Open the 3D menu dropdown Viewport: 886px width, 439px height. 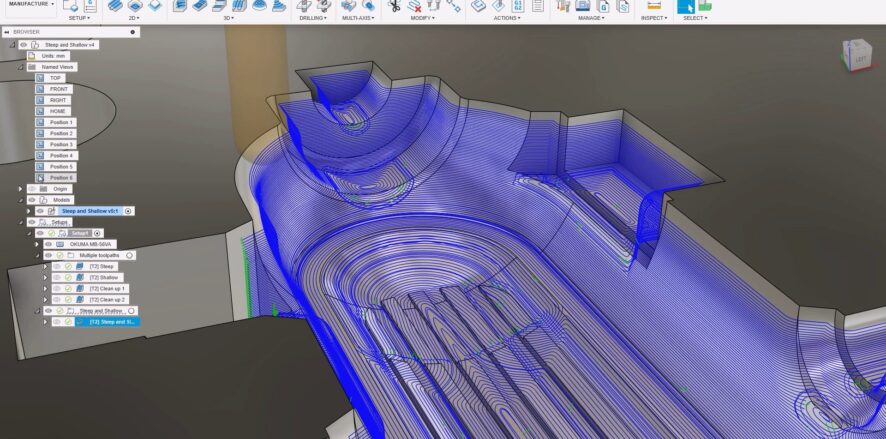tap(229, 18)
